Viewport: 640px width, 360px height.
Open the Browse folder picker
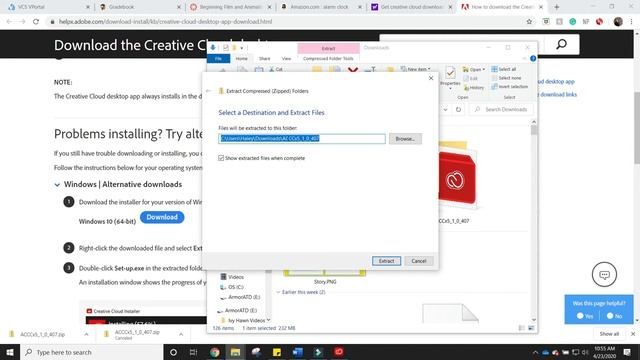(405, 139)
